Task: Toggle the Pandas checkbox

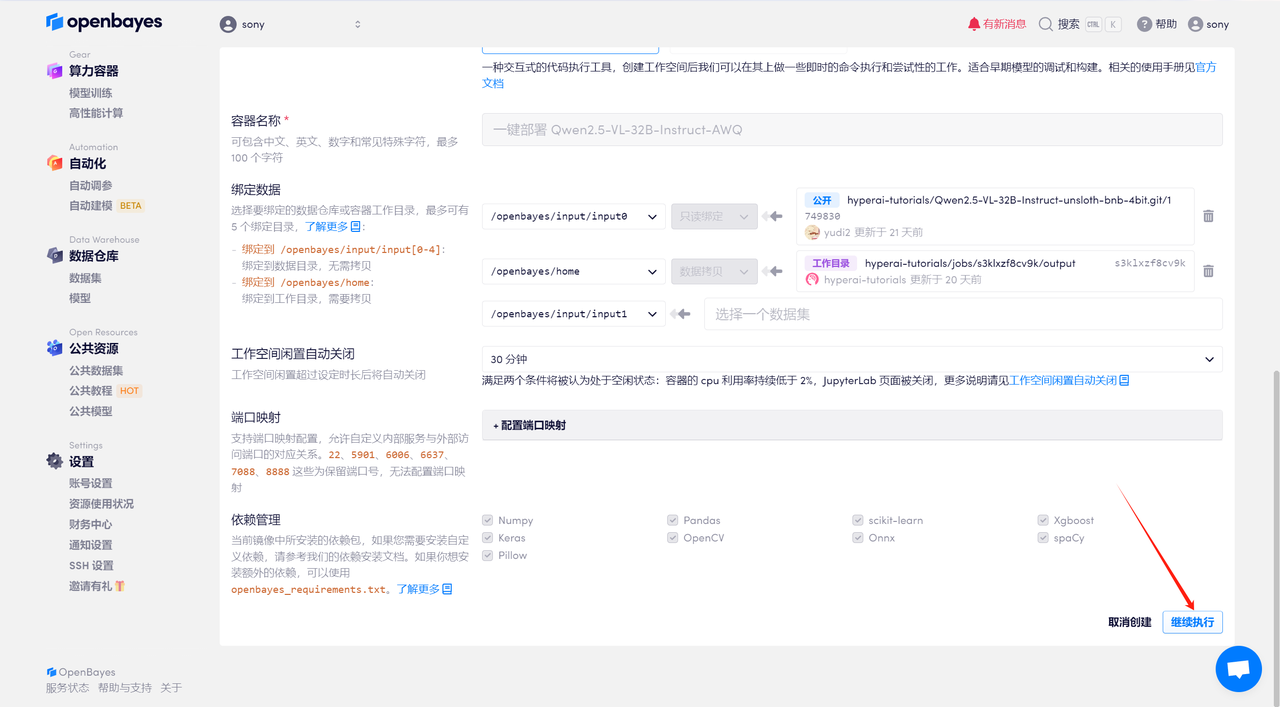Action: pos(673,520)
